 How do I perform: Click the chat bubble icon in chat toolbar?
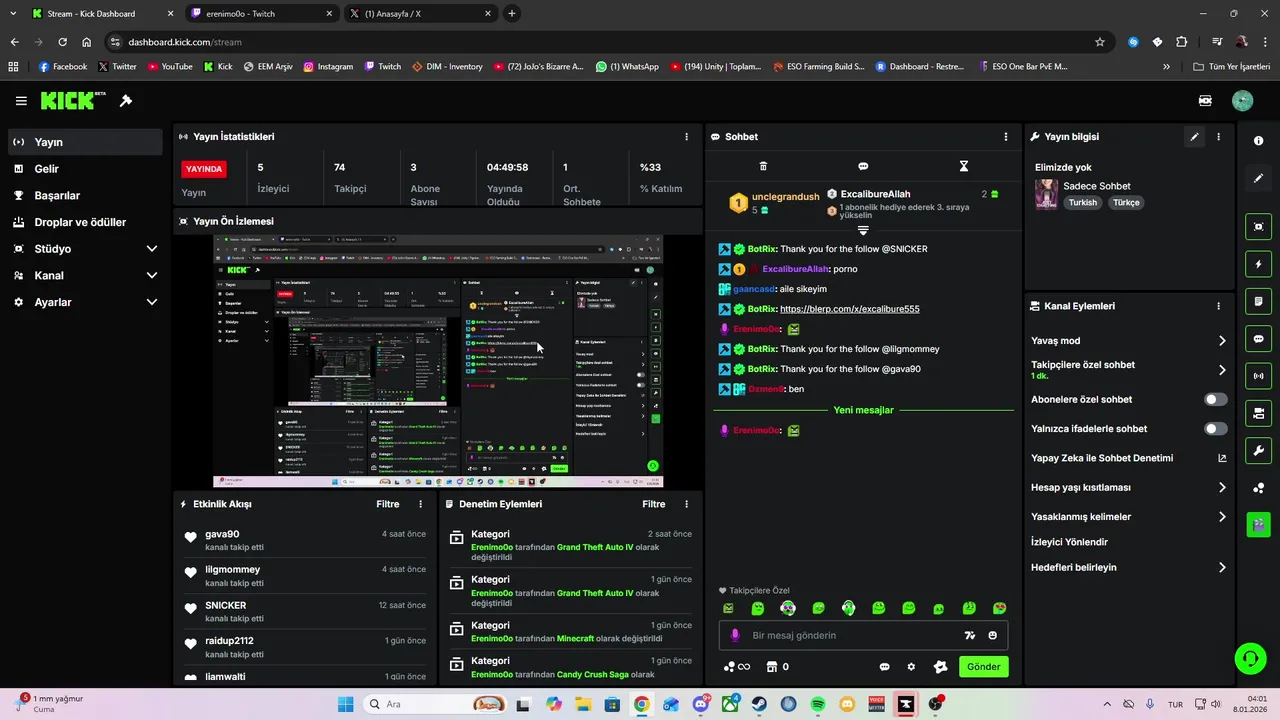point(863,167)
